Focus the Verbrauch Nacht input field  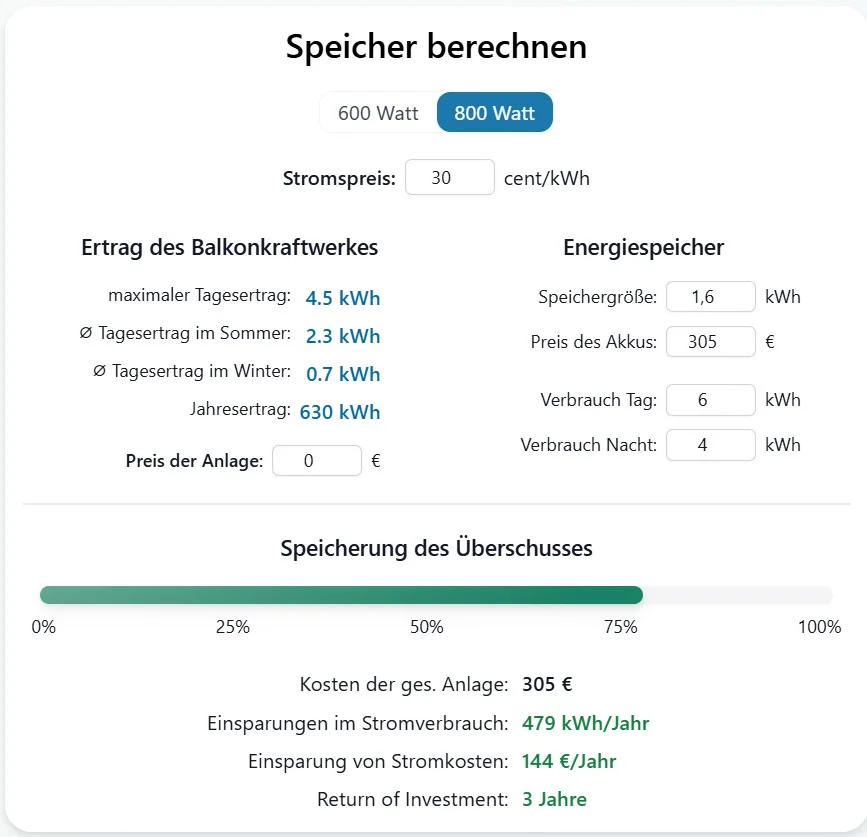click(710, 445)
